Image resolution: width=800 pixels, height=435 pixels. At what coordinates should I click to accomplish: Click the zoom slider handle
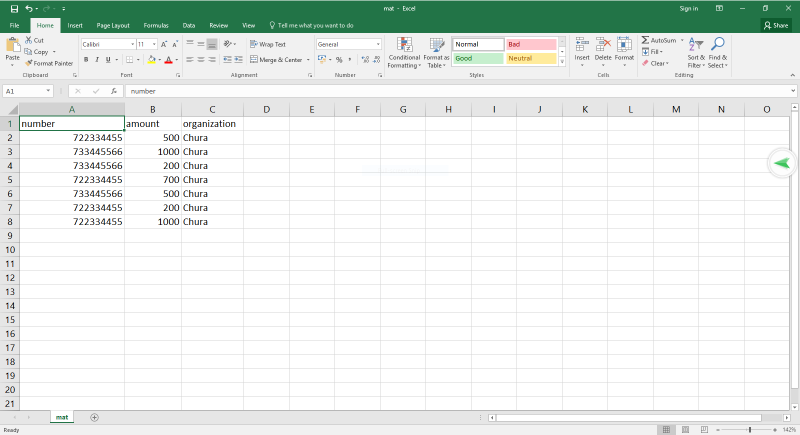(x=750, y=430)
